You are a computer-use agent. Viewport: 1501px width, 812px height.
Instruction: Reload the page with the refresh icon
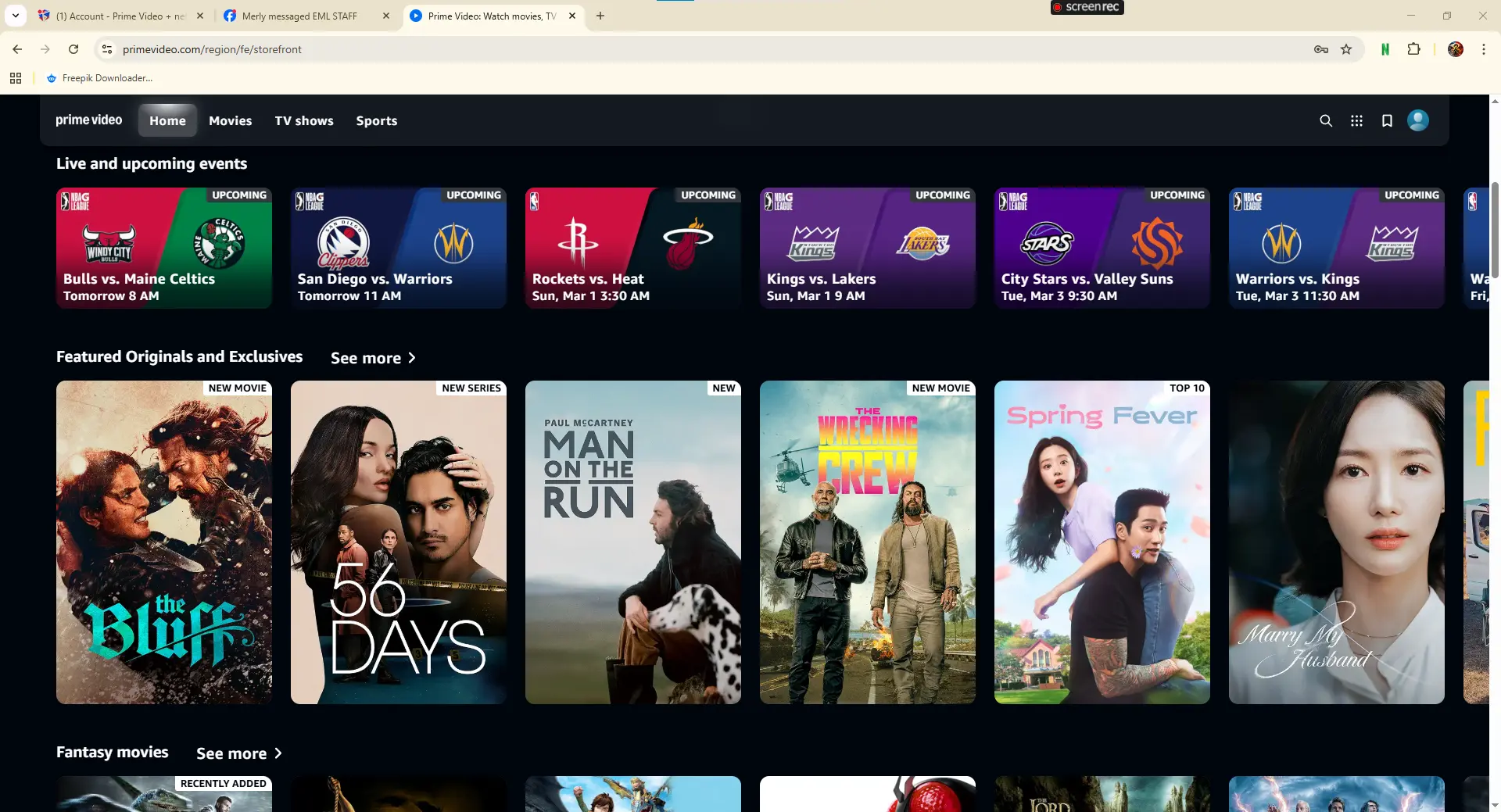(x=73, y=49)
